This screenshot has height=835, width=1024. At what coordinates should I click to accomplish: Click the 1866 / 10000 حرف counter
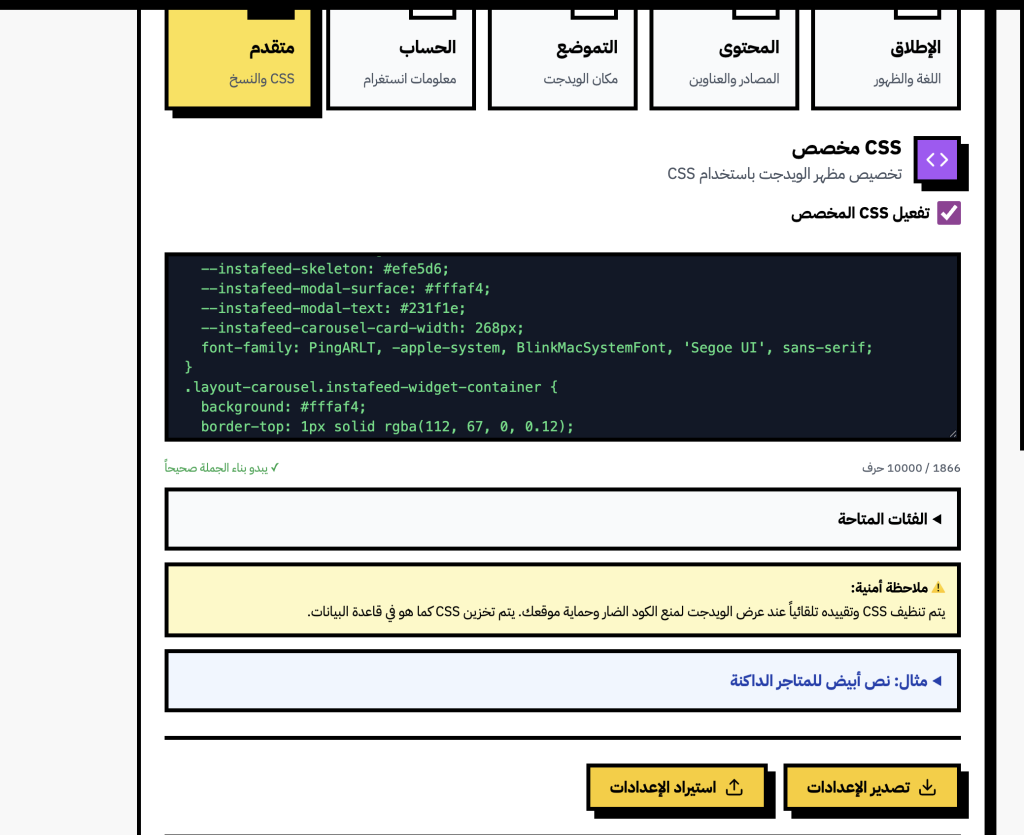click(911, 468)
